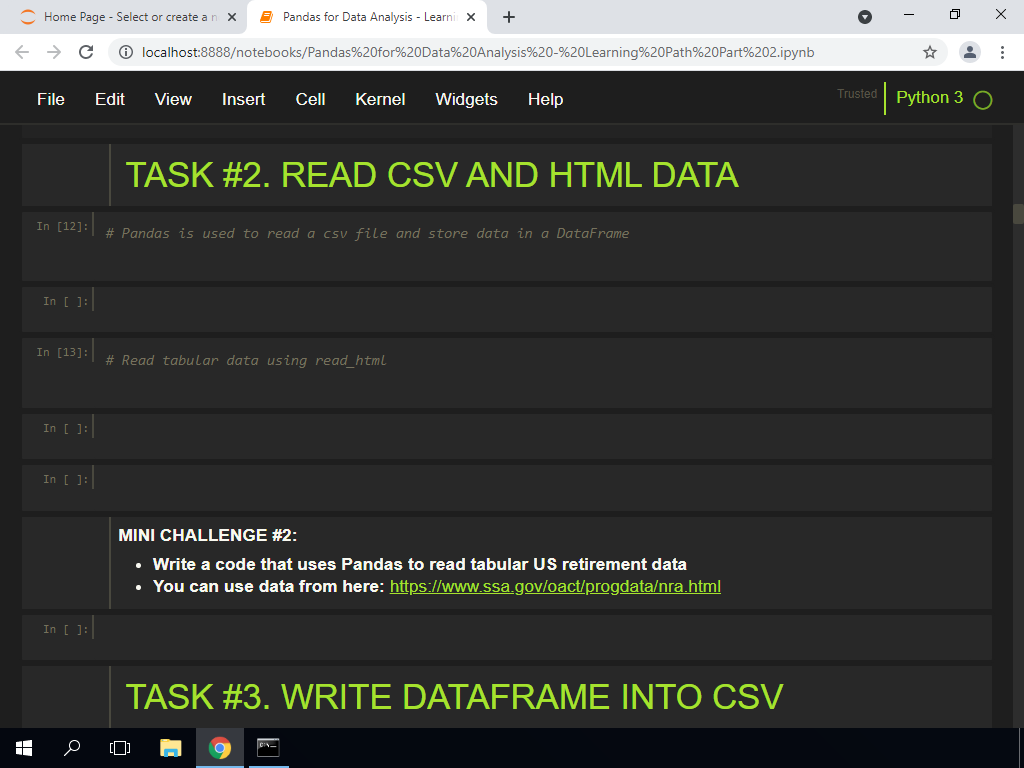Open the Help menu
The height and width of the screenshot is (768, 1024).
(x=545, y=99)
